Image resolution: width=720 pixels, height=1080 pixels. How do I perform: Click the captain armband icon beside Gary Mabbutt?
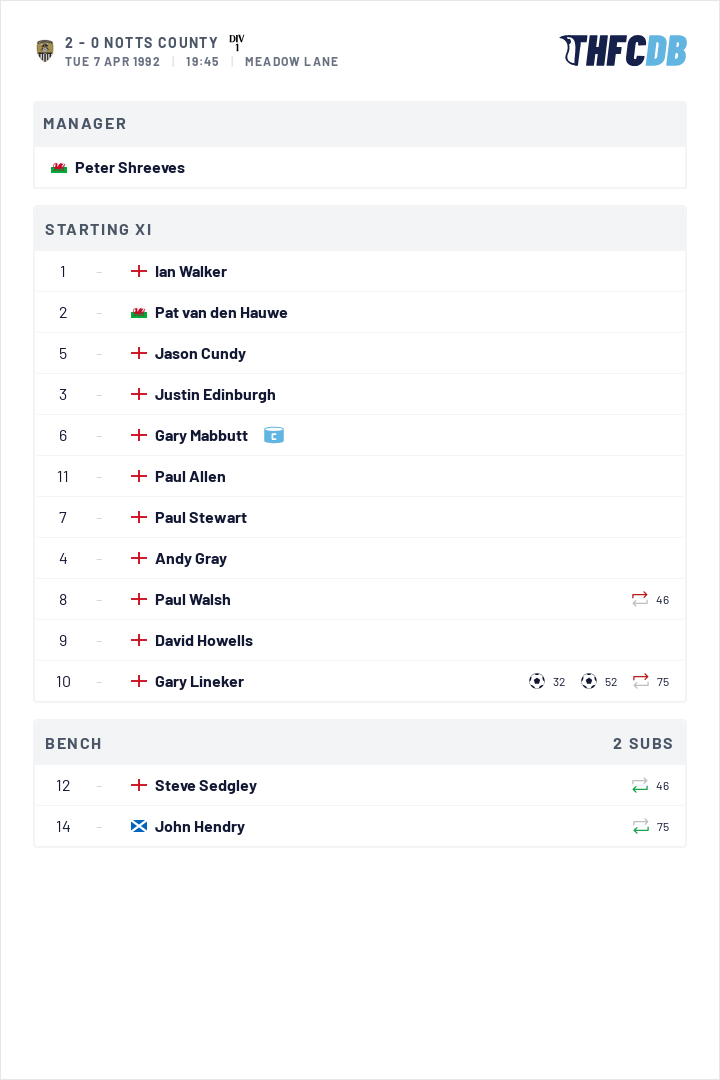point(274,435)
